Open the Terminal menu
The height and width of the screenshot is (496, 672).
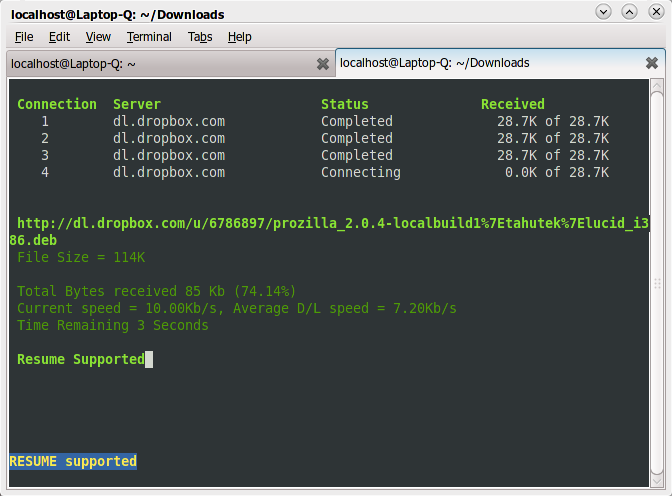[149, 37]
